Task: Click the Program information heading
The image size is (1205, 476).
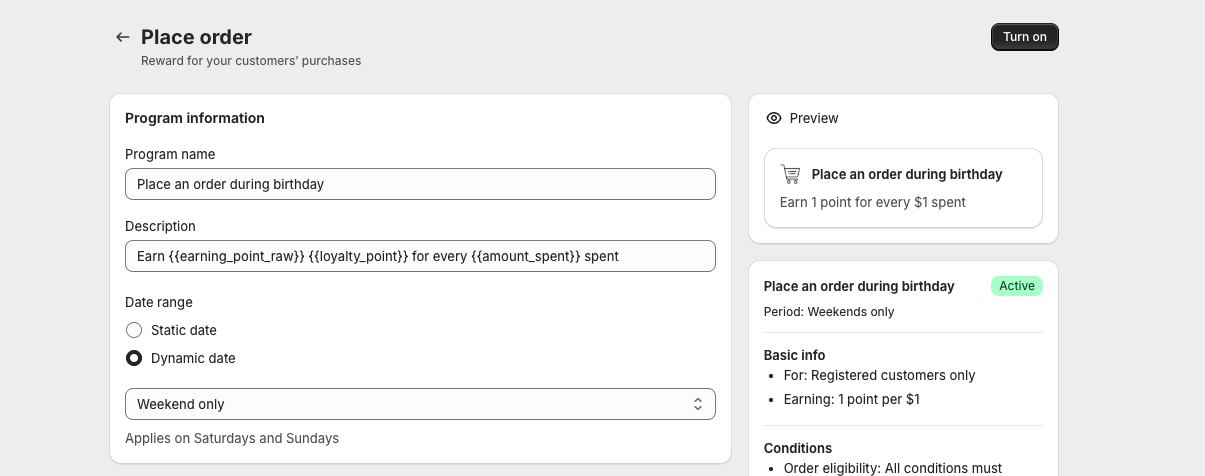Action: coord(195,118)
